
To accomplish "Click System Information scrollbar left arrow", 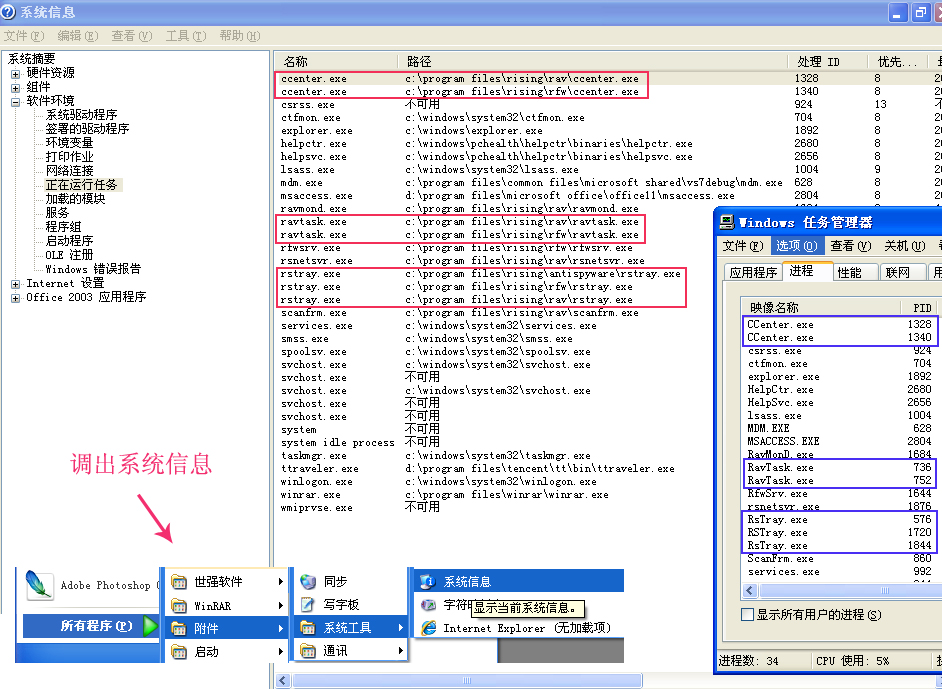I will click(x=283, y=681).
